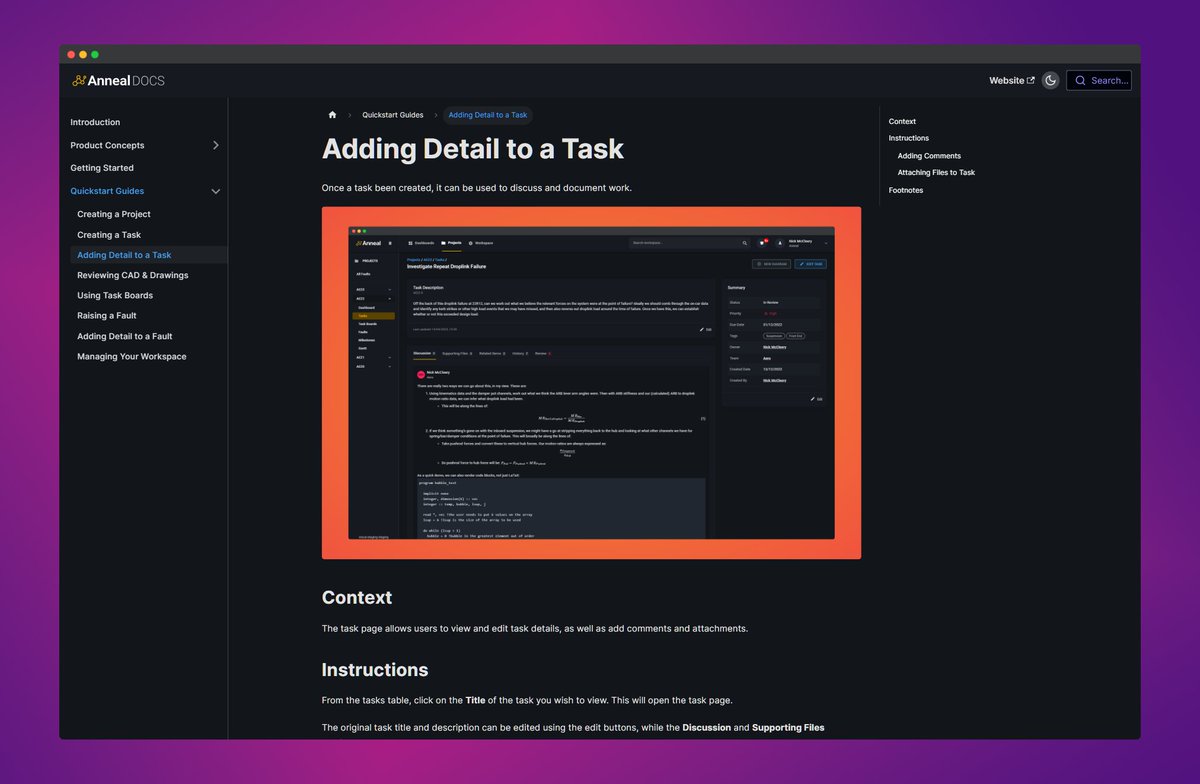1200x784 pixels.
Task: Click the Instructions section heading
Action: click(375, 670)
